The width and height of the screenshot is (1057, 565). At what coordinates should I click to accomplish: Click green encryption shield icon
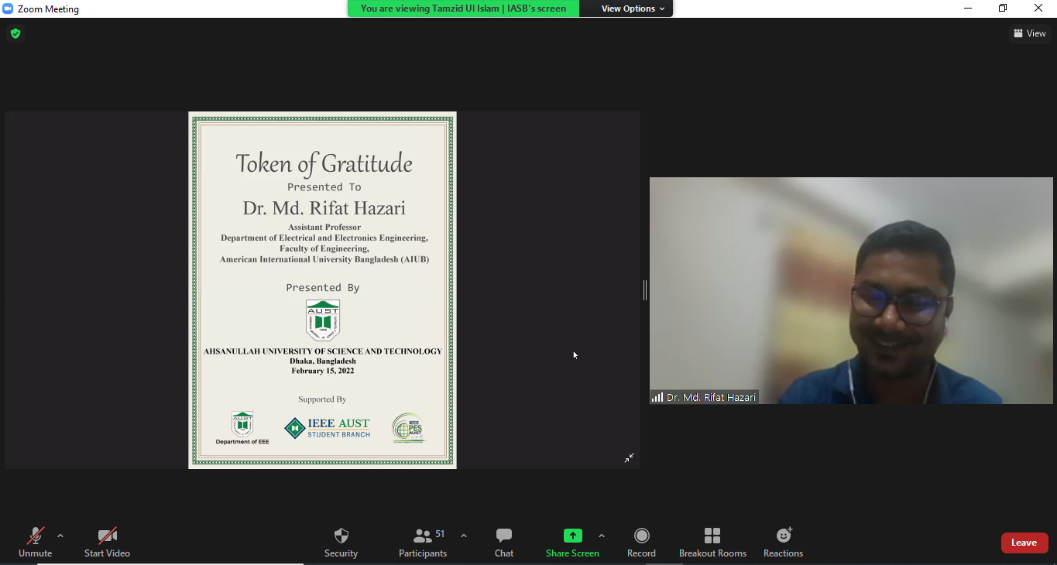click(16, 33)
